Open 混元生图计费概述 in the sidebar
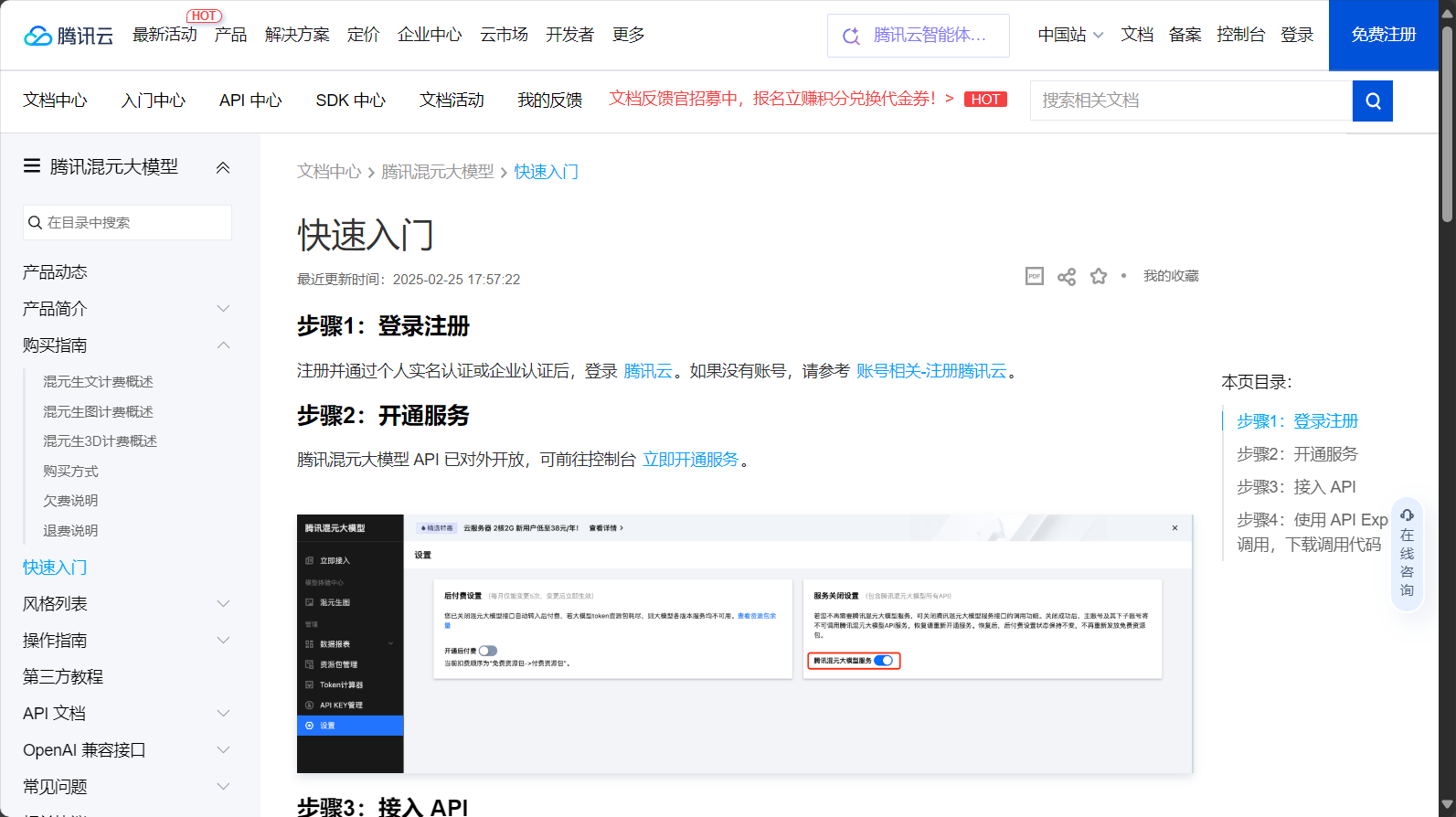 [98, 412]
